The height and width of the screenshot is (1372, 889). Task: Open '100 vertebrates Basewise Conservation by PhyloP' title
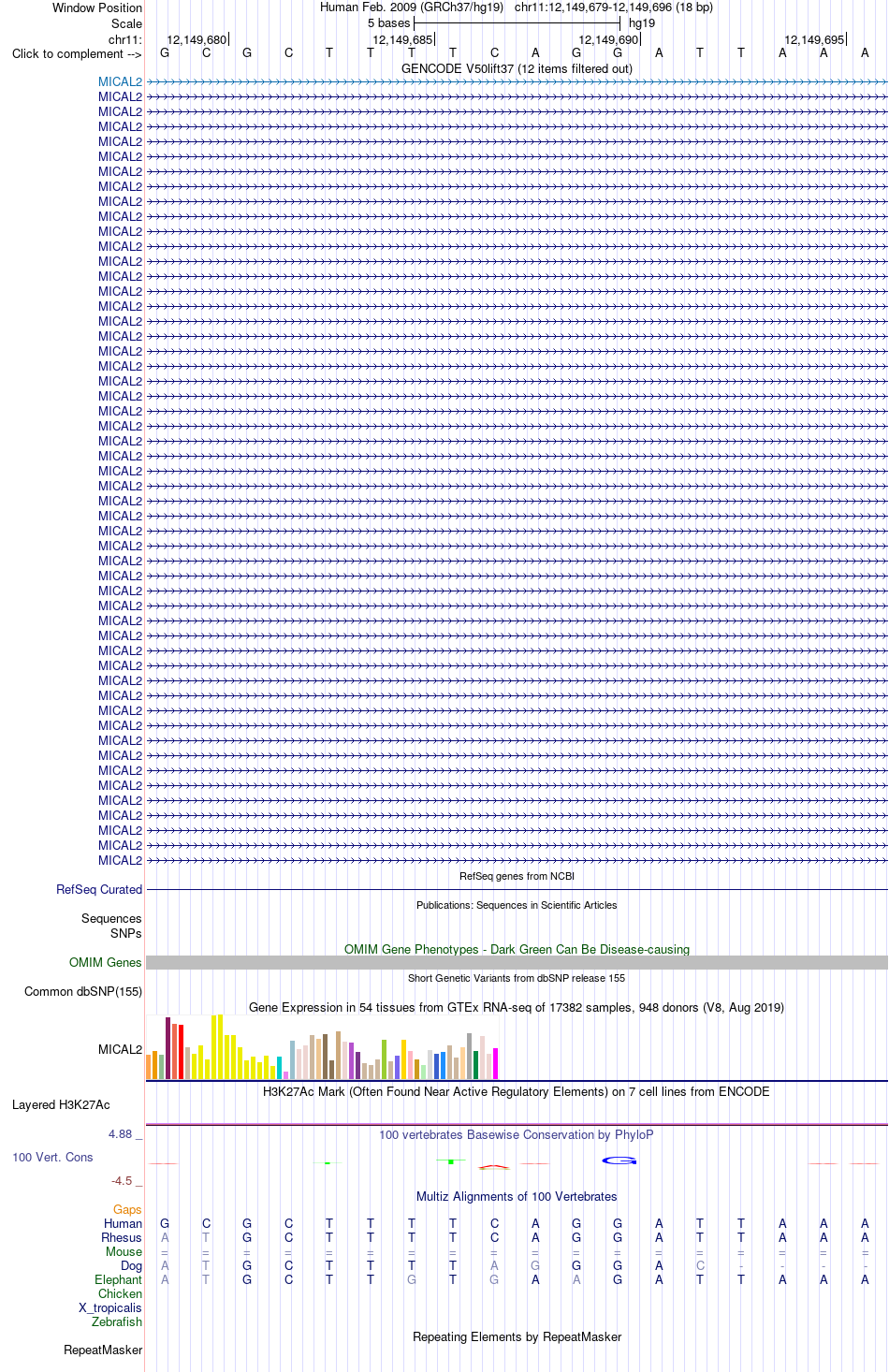click(x=517, y=1135)
